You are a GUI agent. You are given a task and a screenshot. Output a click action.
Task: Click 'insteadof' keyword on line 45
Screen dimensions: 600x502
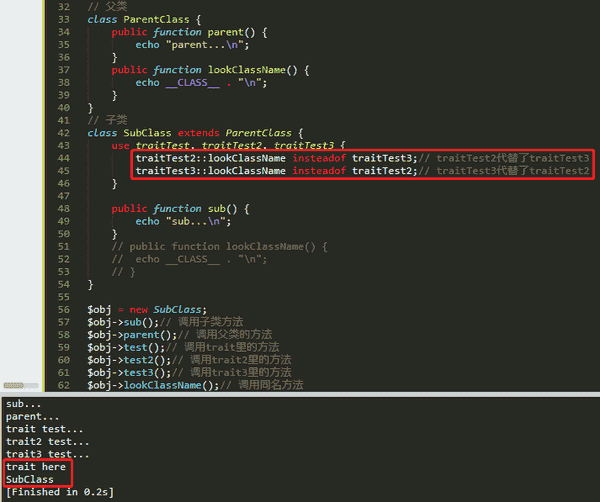click(x=319, y=171)
